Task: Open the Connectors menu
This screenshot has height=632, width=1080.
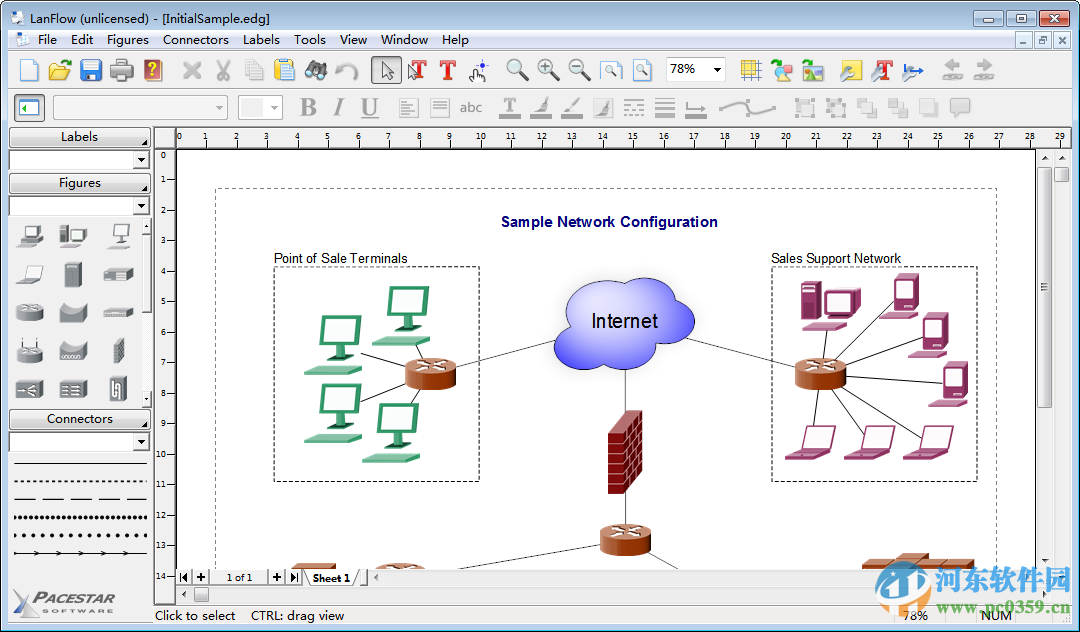Action: tap(196, 40)
